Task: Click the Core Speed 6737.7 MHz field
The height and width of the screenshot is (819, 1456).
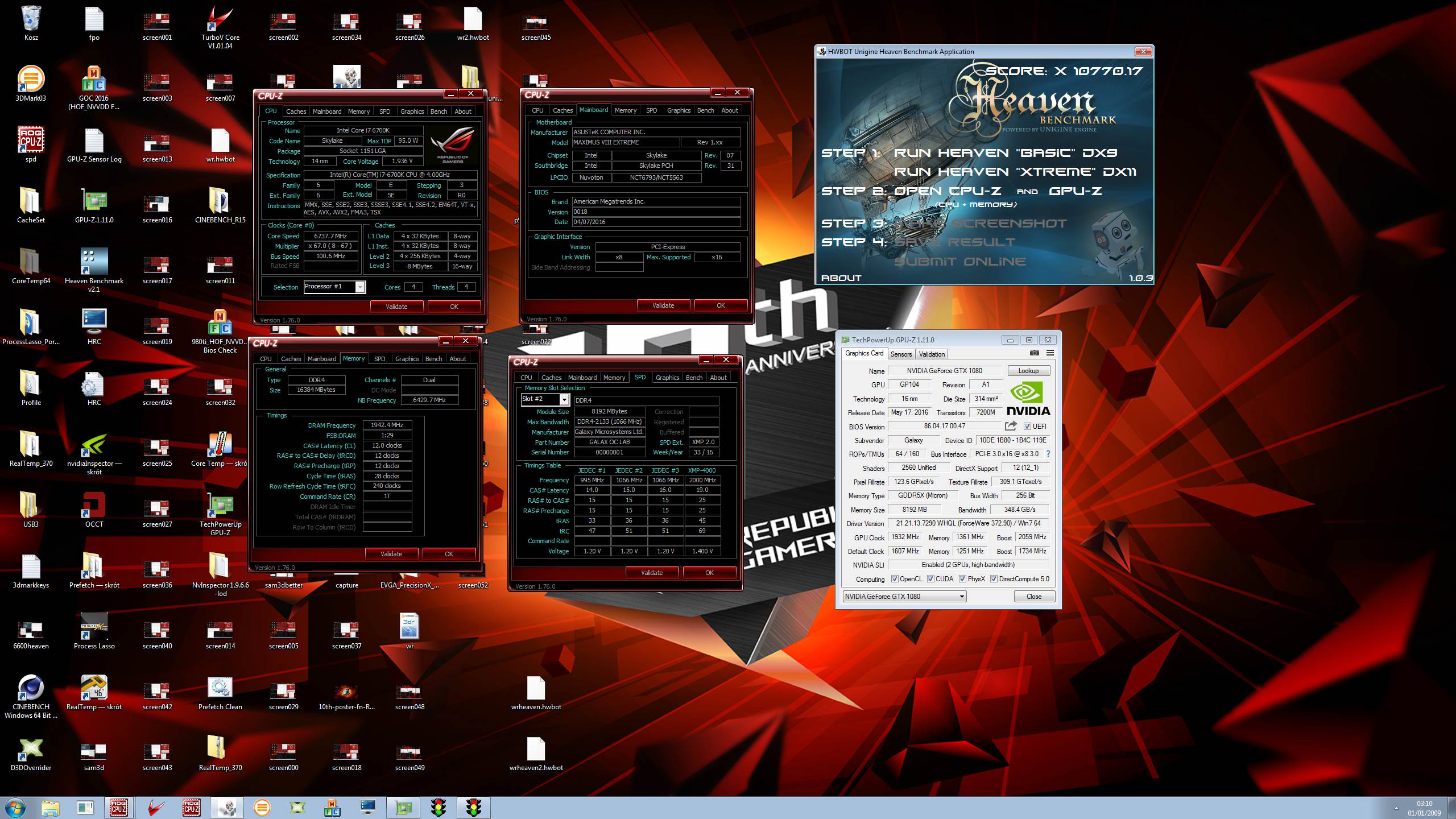Action: click(x=330, y=236)
